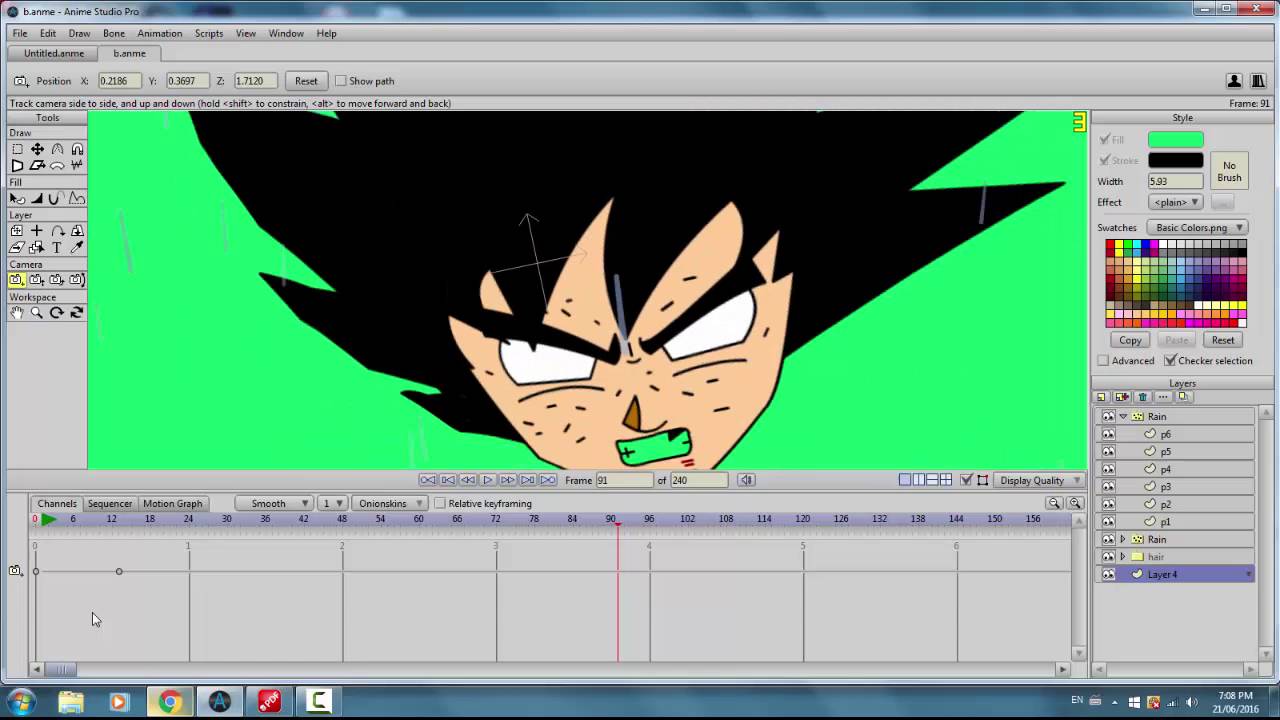Select the Track Camera tool
This screenshot has height=720, width=1280.
[x=17, y=280]
